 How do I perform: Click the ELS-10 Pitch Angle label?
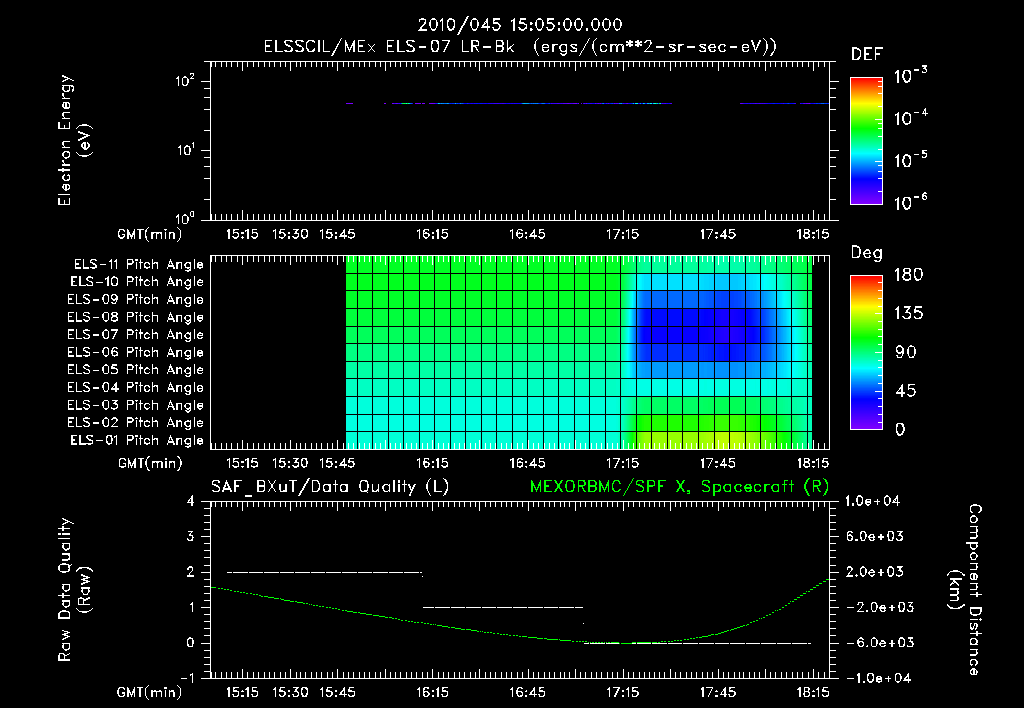coord(136,282)
